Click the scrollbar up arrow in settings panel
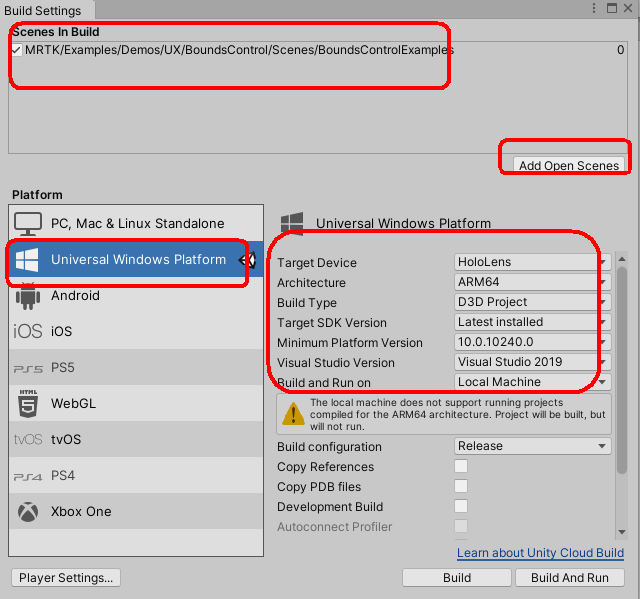Screen dimensions: 640x599 point(622,259)
